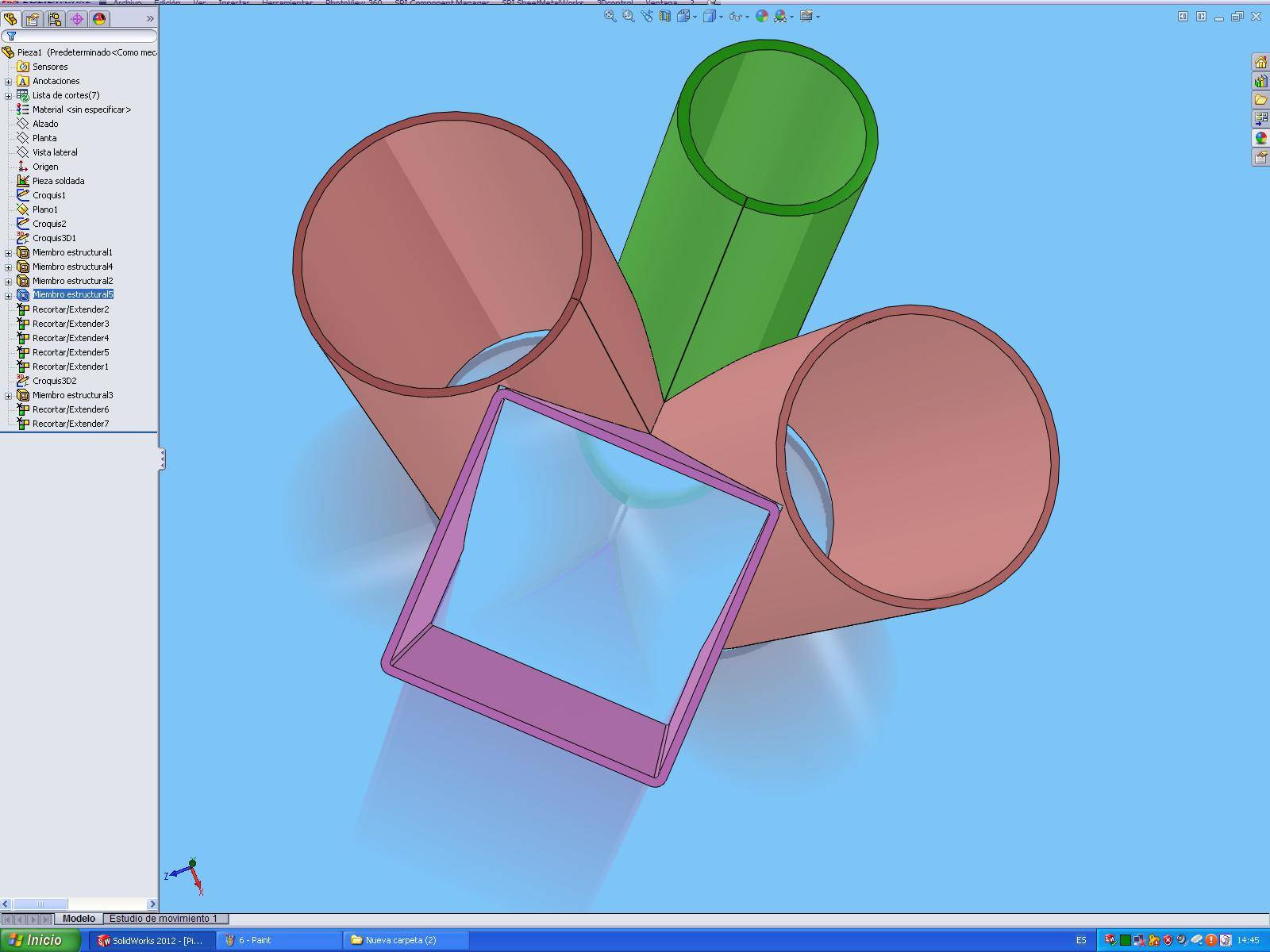The image size is (1270, 952).
Task: Select the Zoom to Area tool
Action: [628, 16]
